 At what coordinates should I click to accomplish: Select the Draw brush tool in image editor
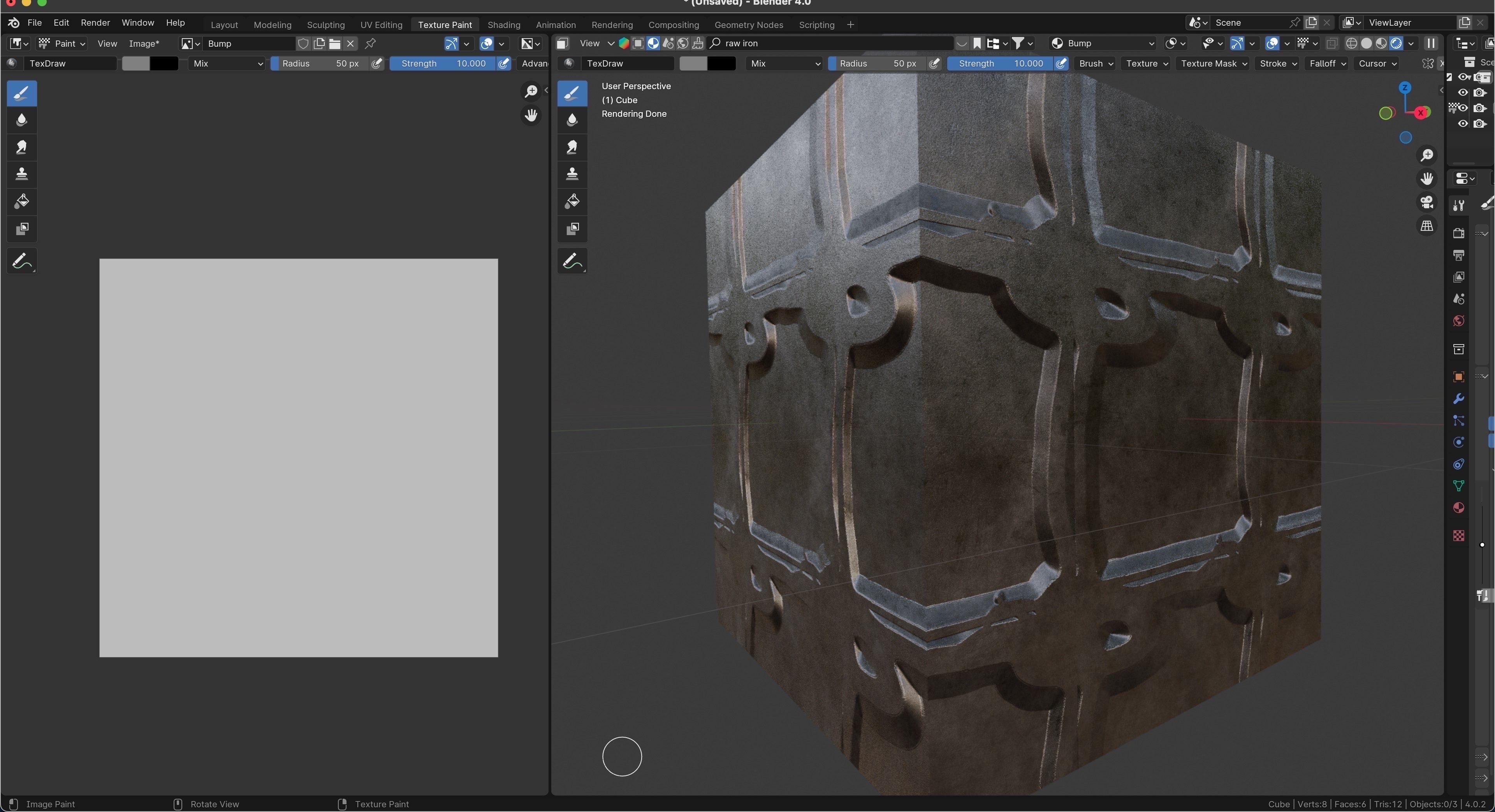[22, 93]
